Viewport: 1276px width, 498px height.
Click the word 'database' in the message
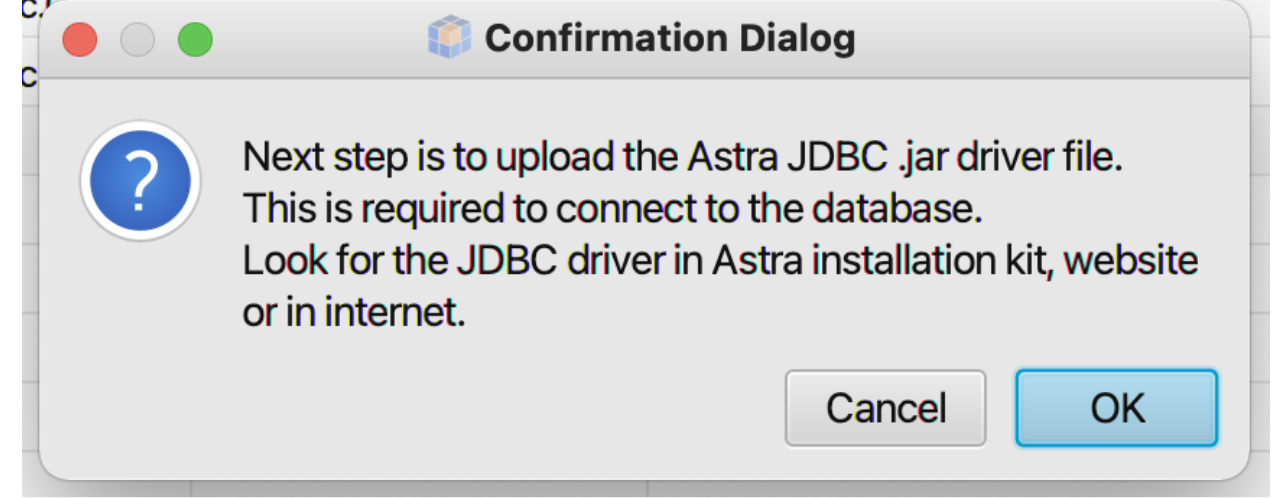[x=894, y=210]
